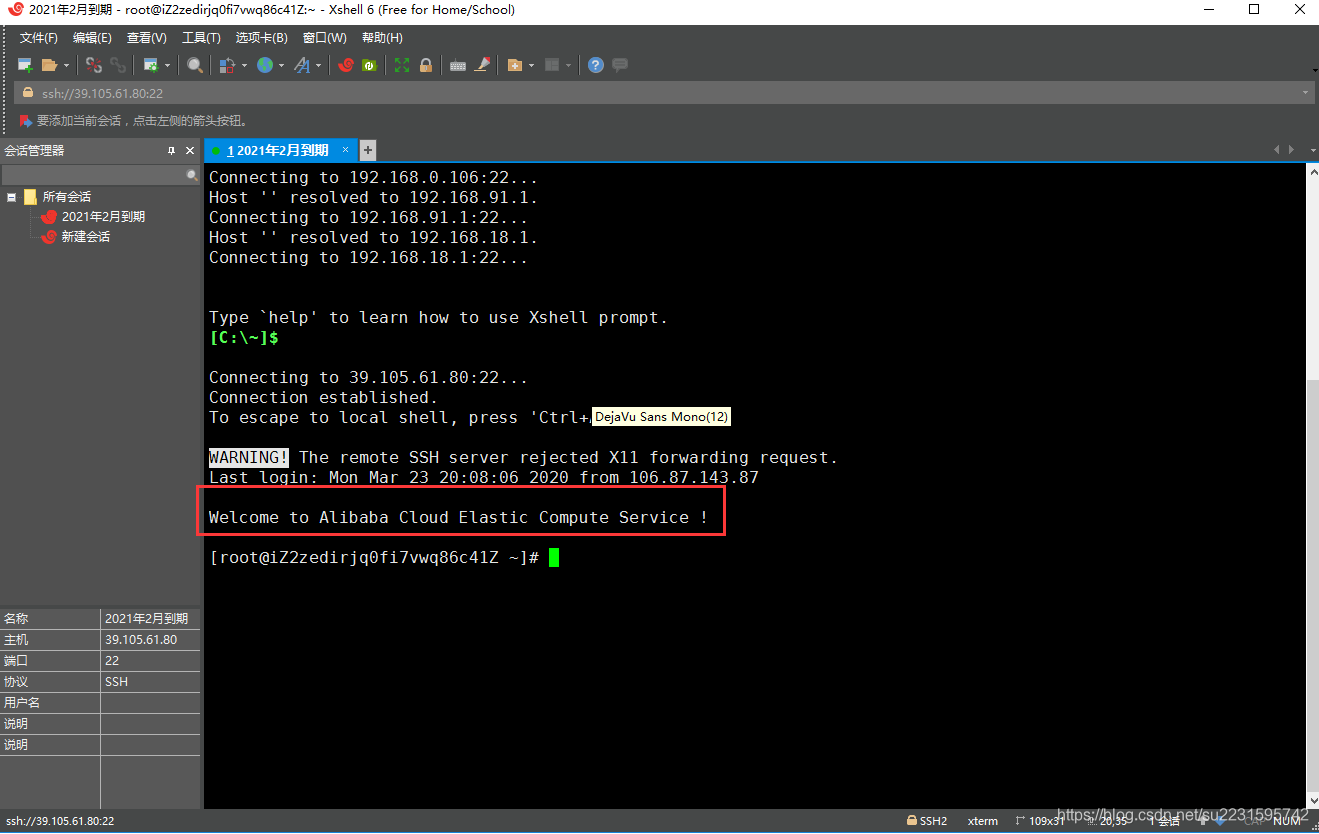The height and width of the screenshot is (834, 1319).
Task: Open the 编辑(E) menu
Action: click(92, 38)
